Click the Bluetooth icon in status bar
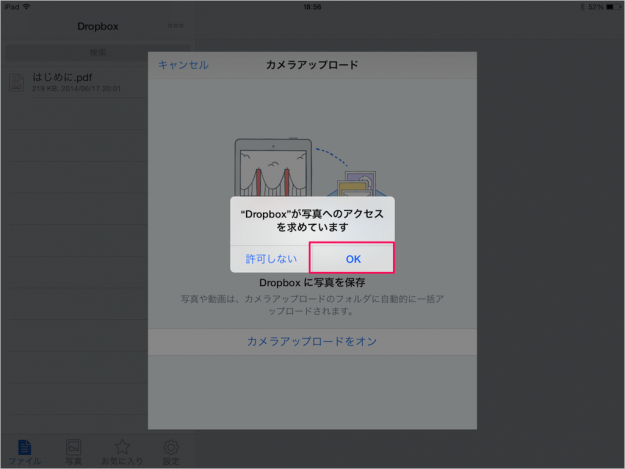Viewport: 625px width, 469px height. tap(582, 7)
